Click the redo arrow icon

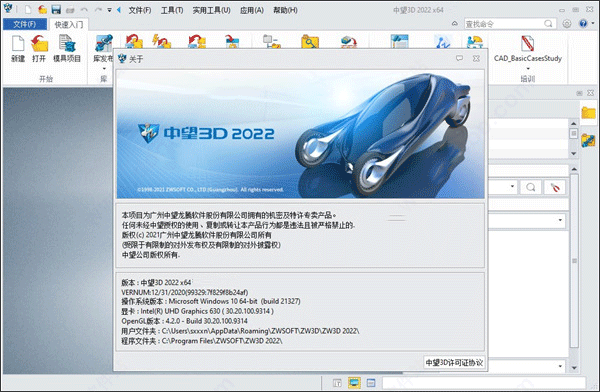[x=98, y=10]
